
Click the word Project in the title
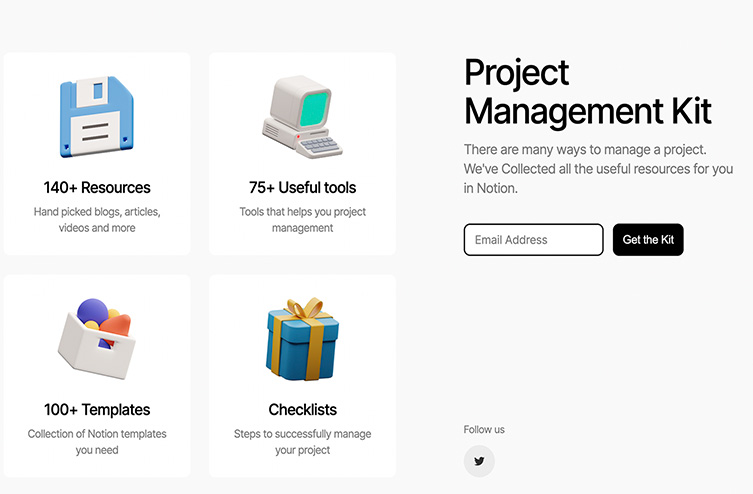(517, 72)
